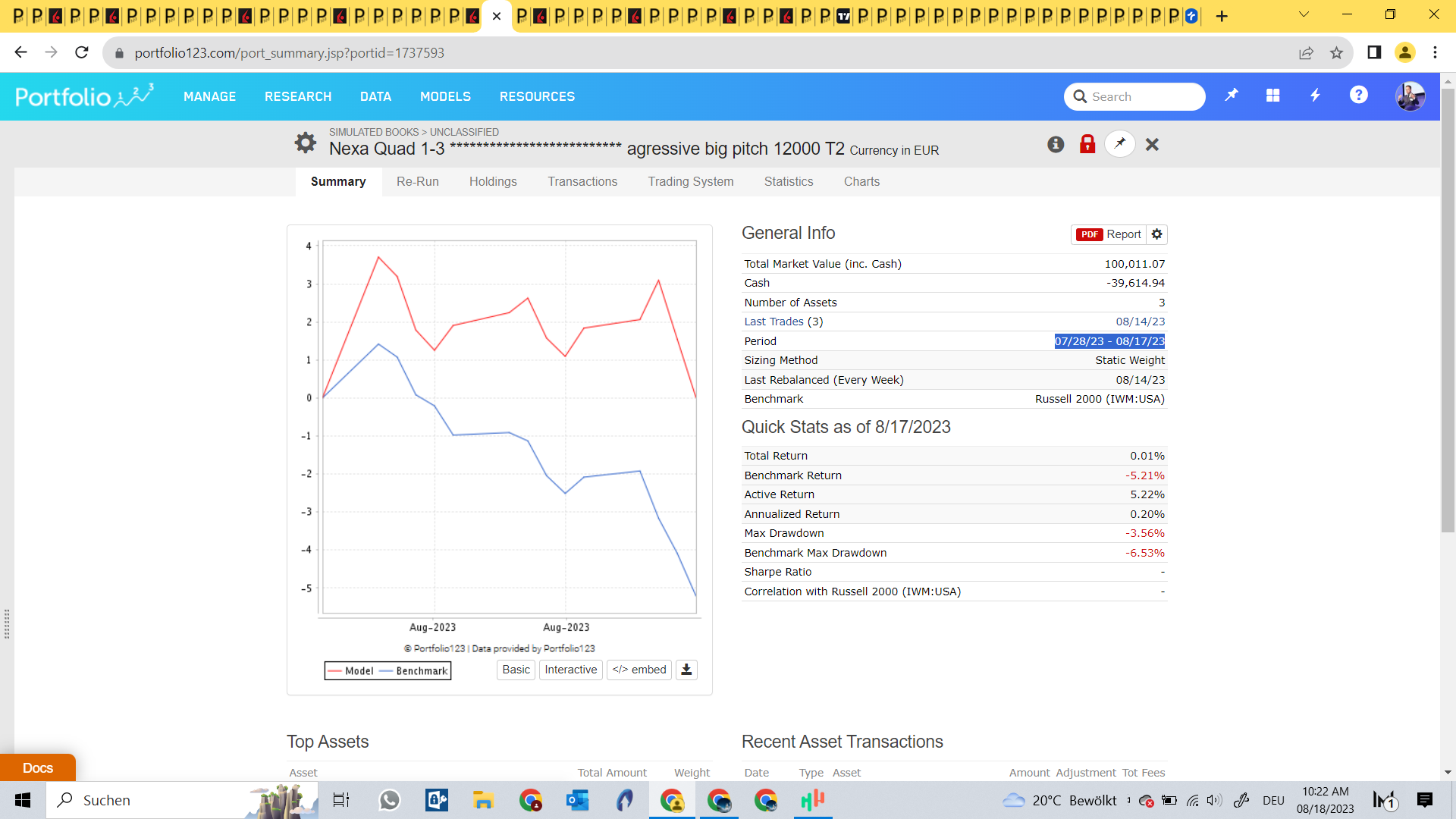
Task: Click the red lock icon
Action: click(1087, 144)
